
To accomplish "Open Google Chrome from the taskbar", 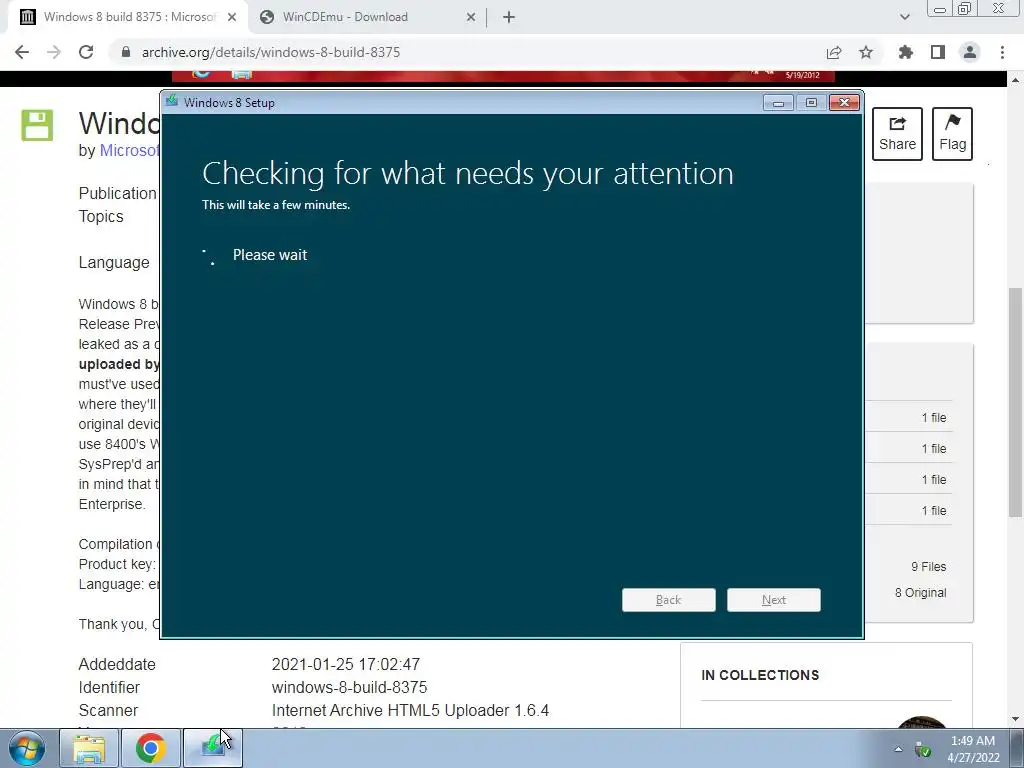I will pos(151,748).
